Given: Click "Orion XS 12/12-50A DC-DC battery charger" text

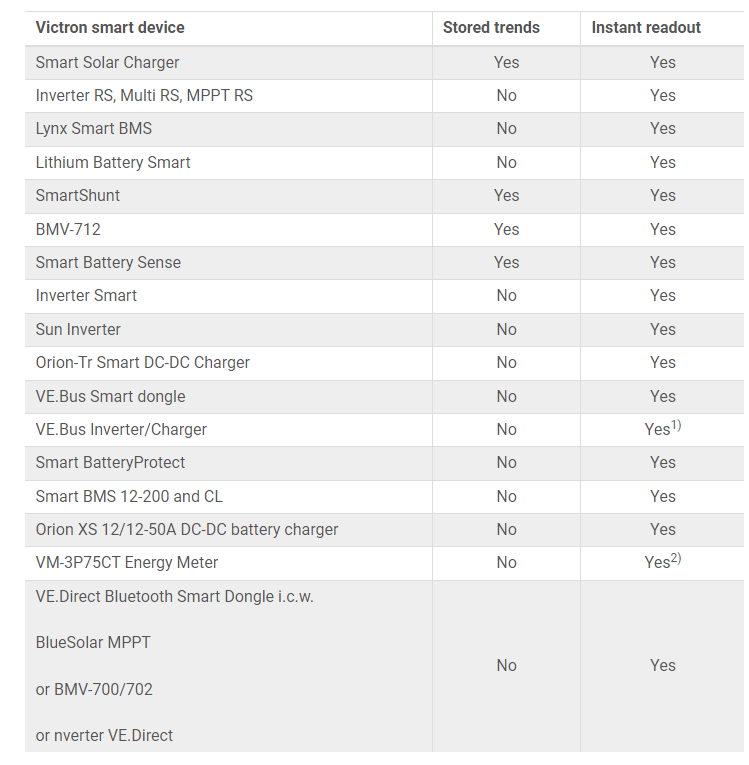Looking at the screenshot, I should pos(187,529).
